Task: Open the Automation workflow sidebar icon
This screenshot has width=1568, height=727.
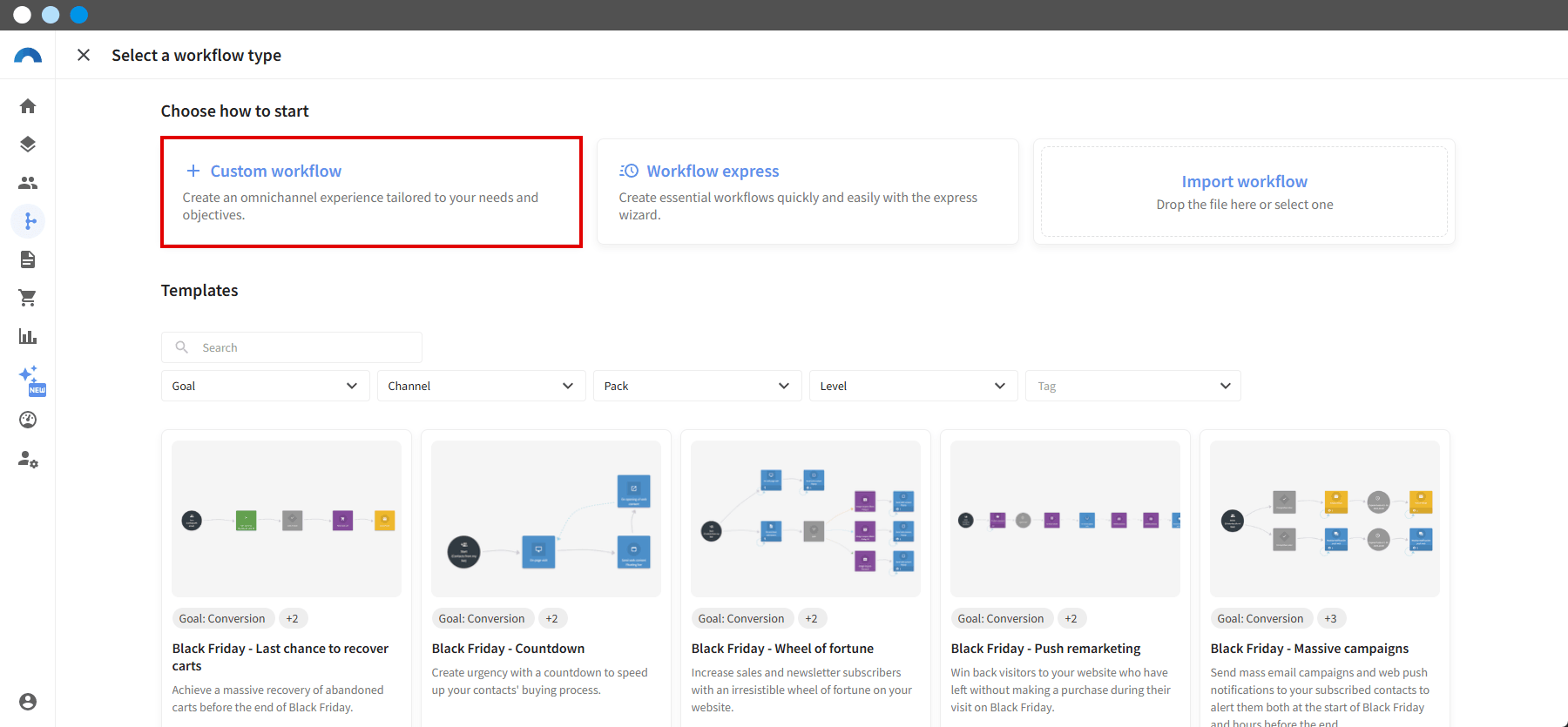Action: point(28,221)
